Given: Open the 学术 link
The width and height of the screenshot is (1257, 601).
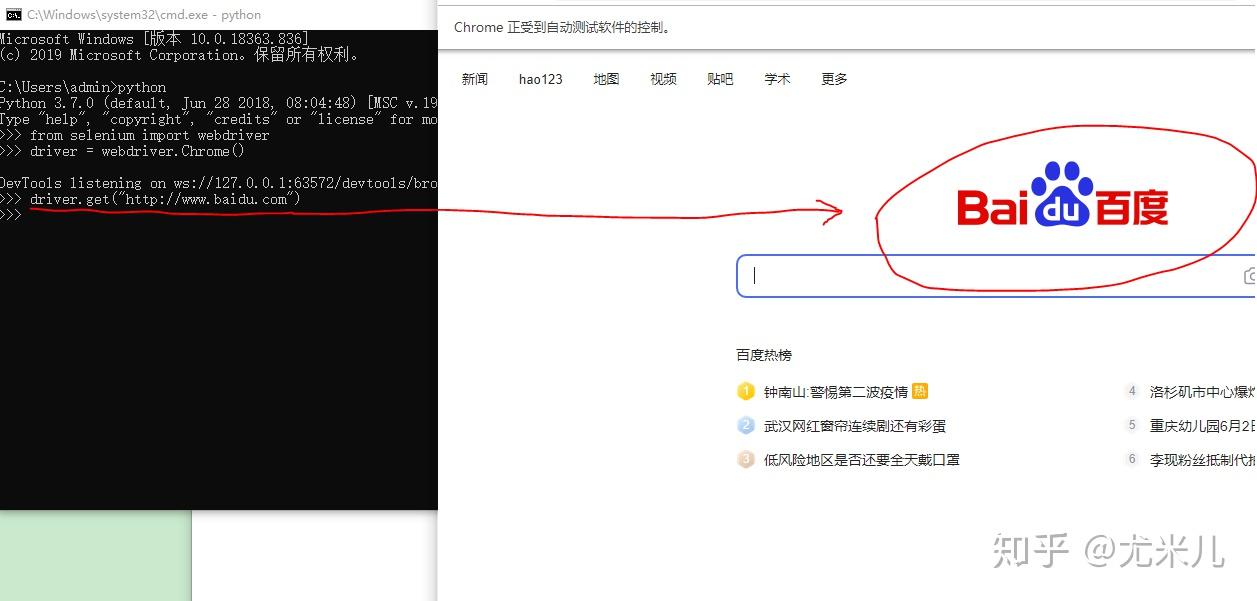Looking at the screenshot, I should click(x=777, y=78).
